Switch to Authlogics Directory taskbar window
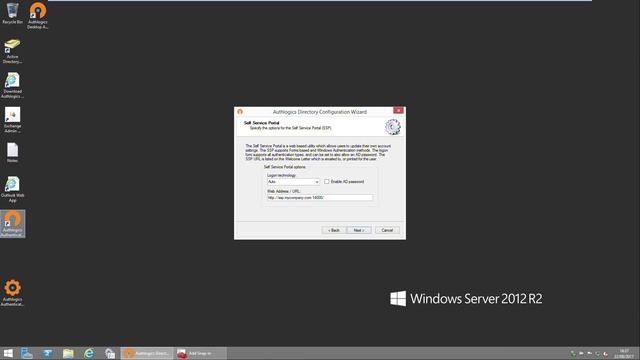 147,353
